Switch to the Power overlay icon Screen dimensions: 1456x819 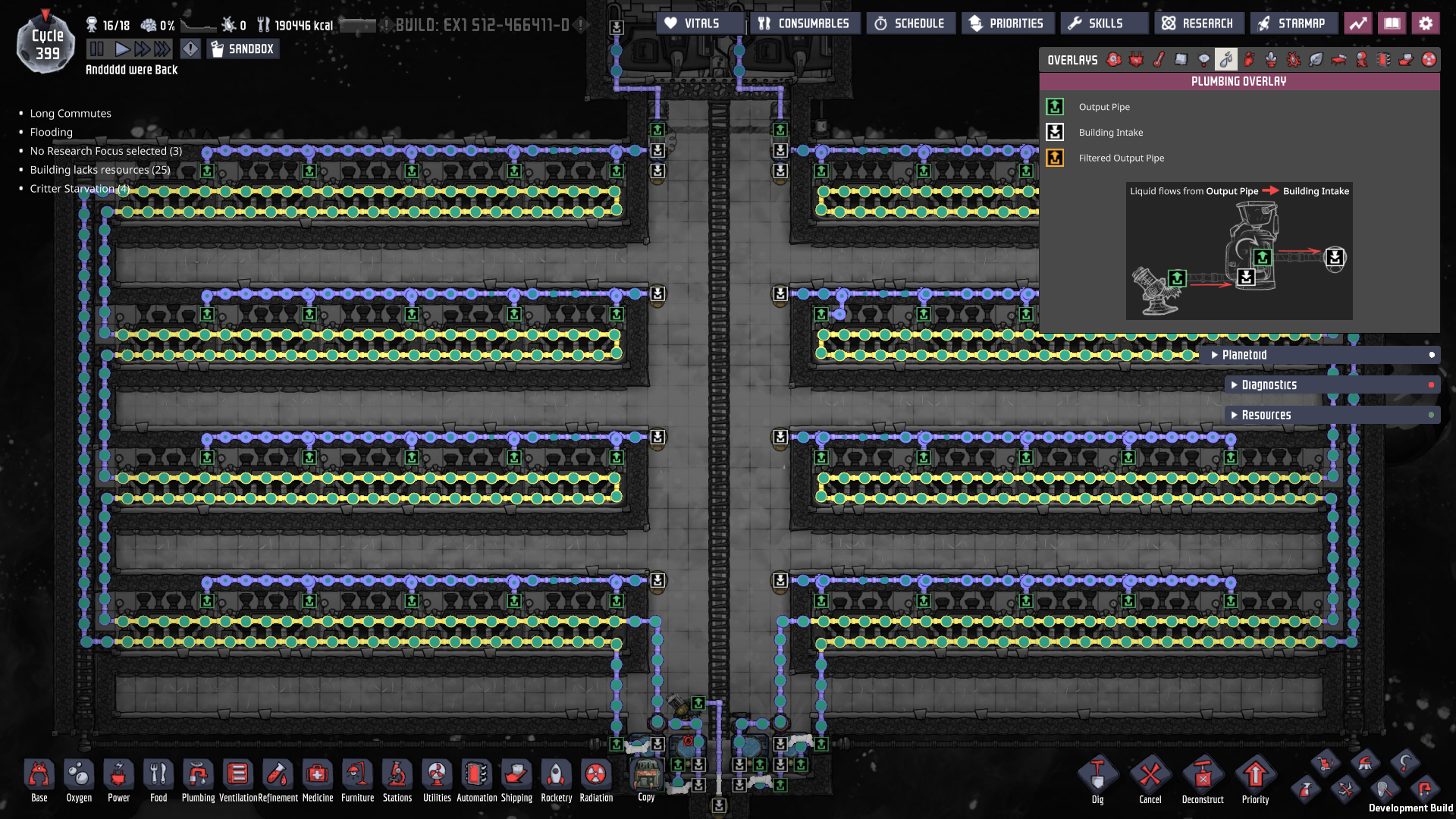point(1136,60)
